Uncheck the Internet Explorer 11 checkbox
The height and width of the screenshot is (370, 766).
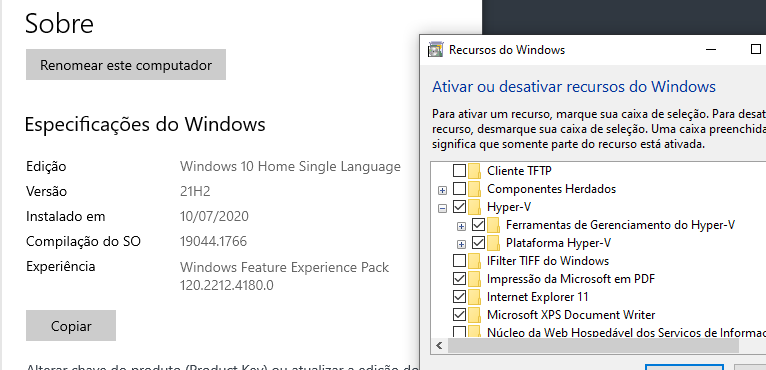pyautogui.click(x=460, y=297)
